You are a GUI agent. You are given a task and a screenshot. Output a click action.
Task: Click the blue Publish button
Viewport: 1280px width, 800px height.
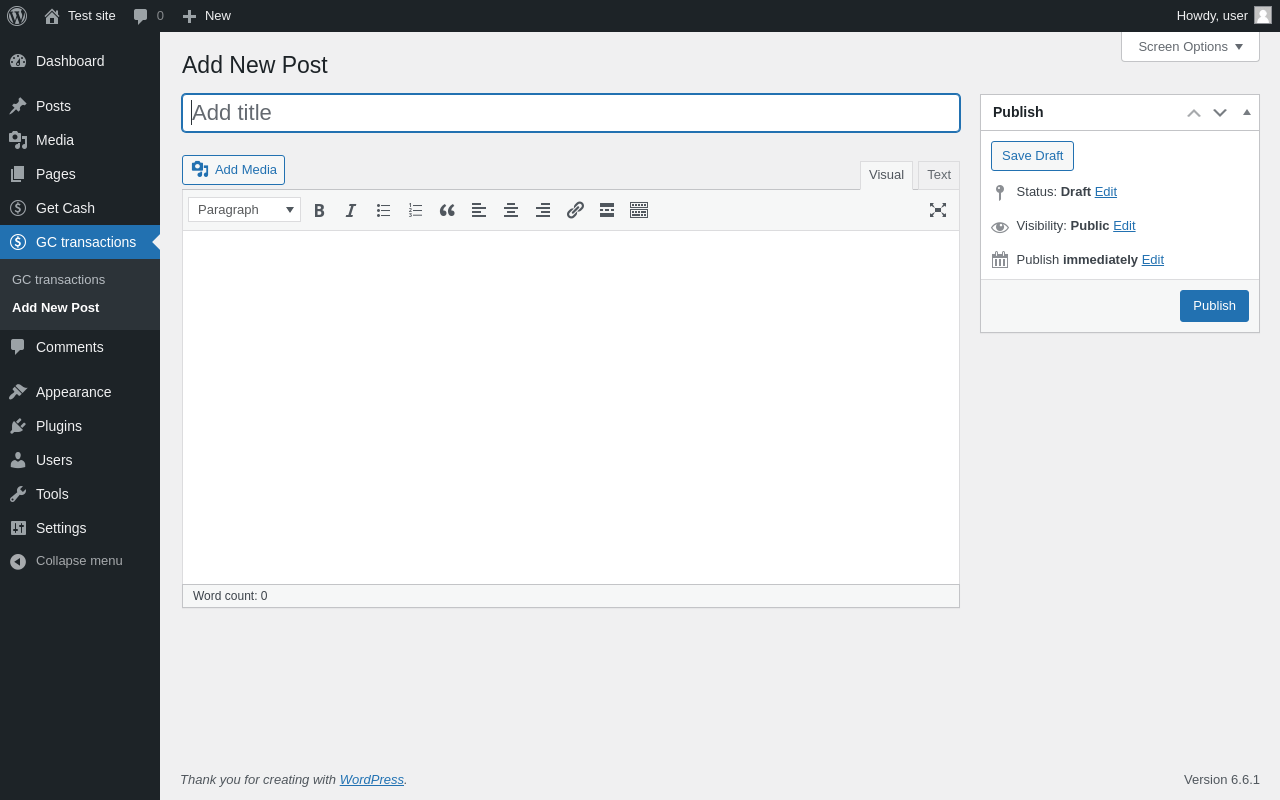(x=1214, y=306)
